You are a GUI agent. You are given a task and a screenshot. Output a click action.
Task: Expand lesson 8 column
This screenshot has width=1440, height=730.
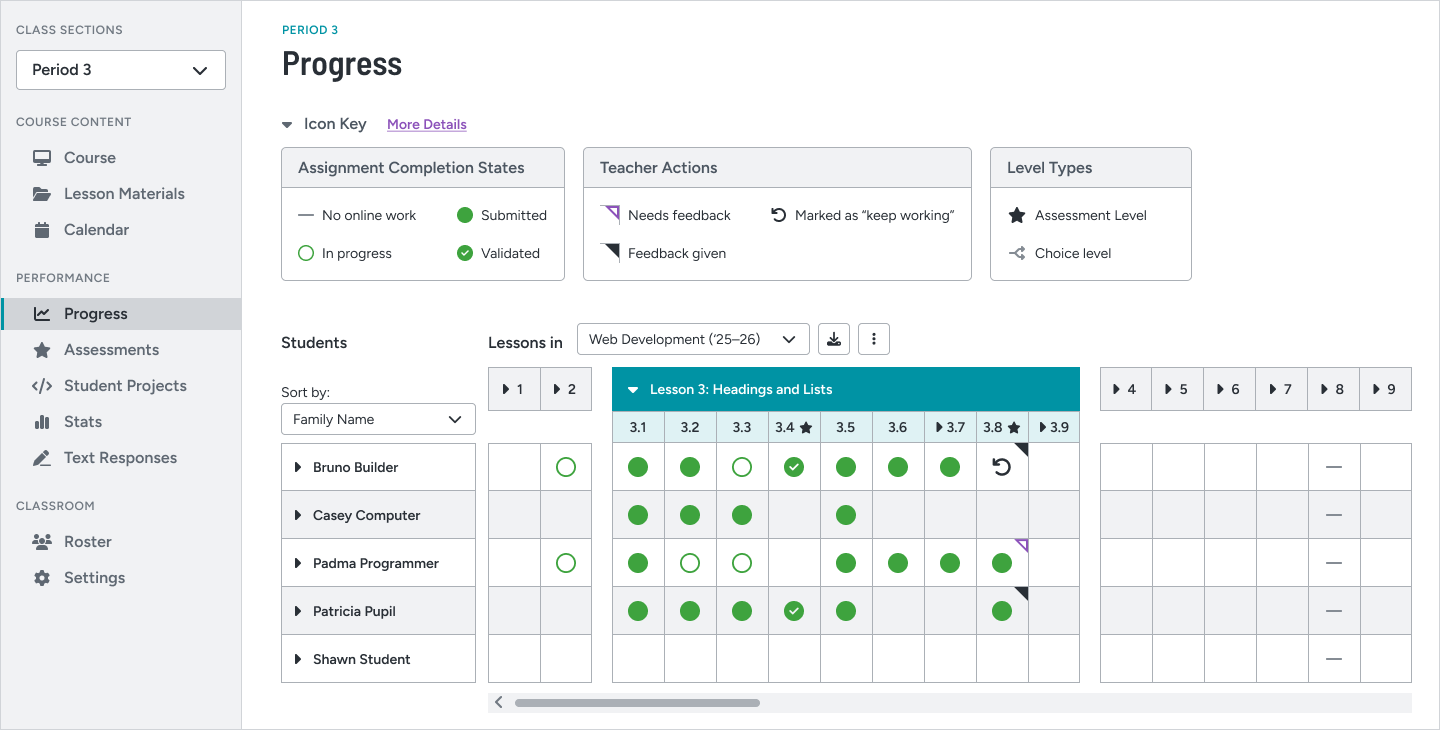pyautogui.click(x=1334, y=389)
